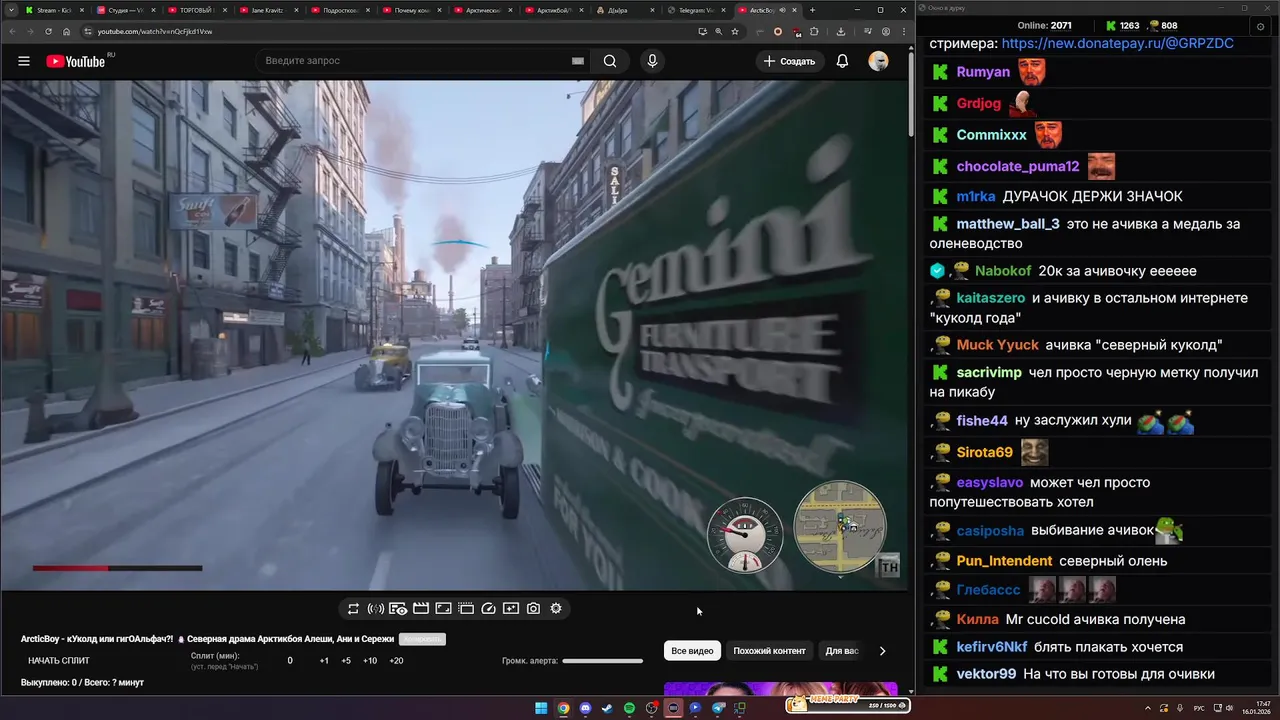Open Windows Start menu on taskbar
Viewport: 1280px width, 720px height.
(541, 708)
